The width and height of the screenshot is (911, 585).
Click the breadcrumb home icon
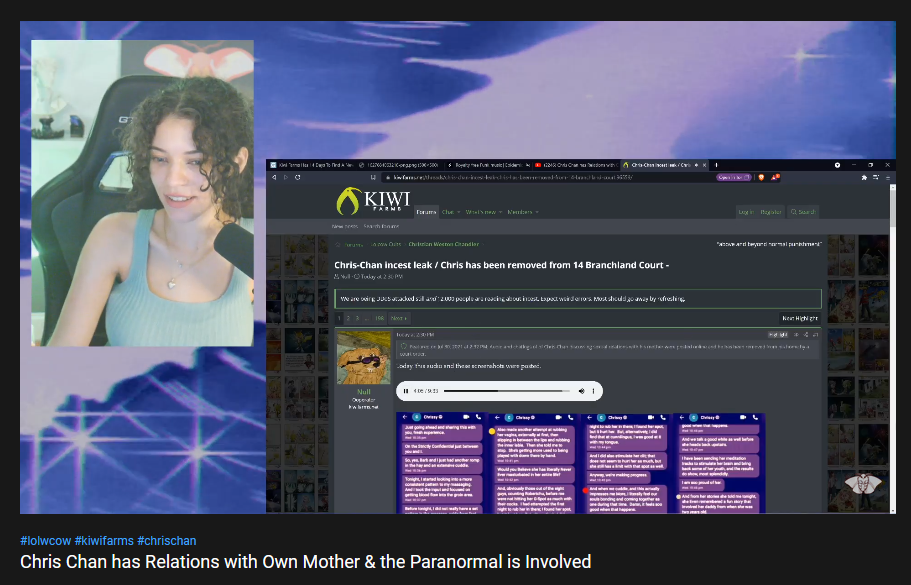click(x=338, y=245)
